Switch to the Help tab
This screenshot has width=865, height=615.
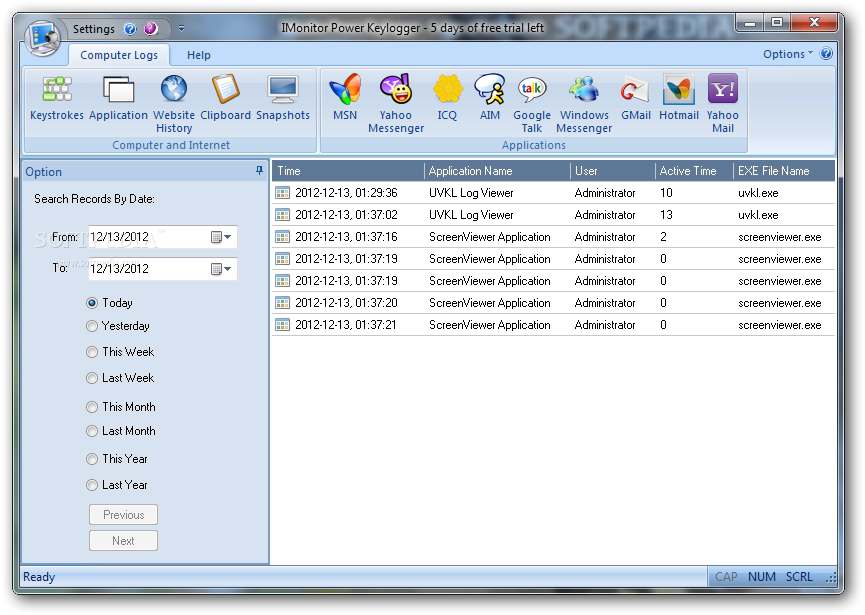(x=199, y=55)
